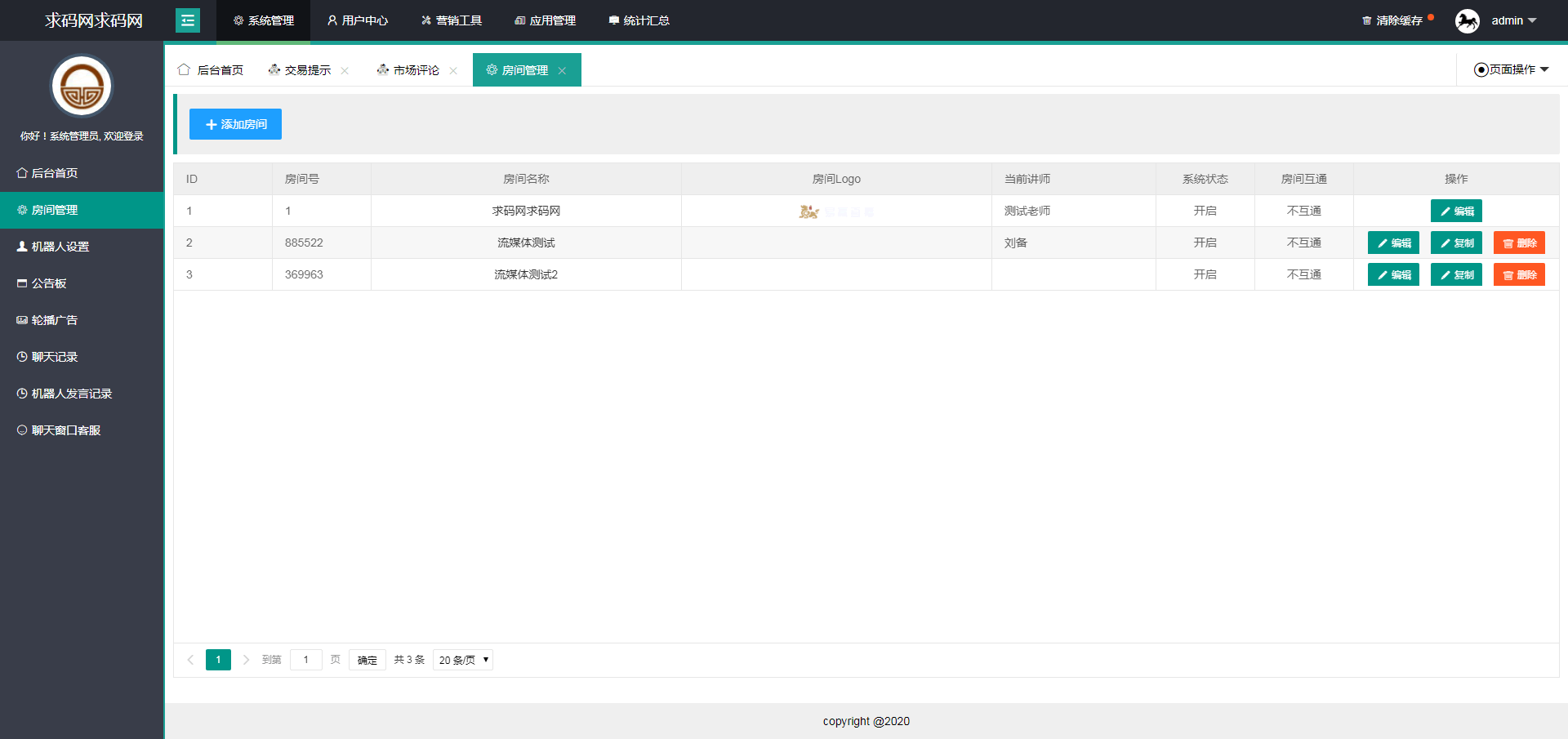The width and height of the screenshot is (1568, 739).
Task: Click the page number jump input field
Action: click(306, 660)
